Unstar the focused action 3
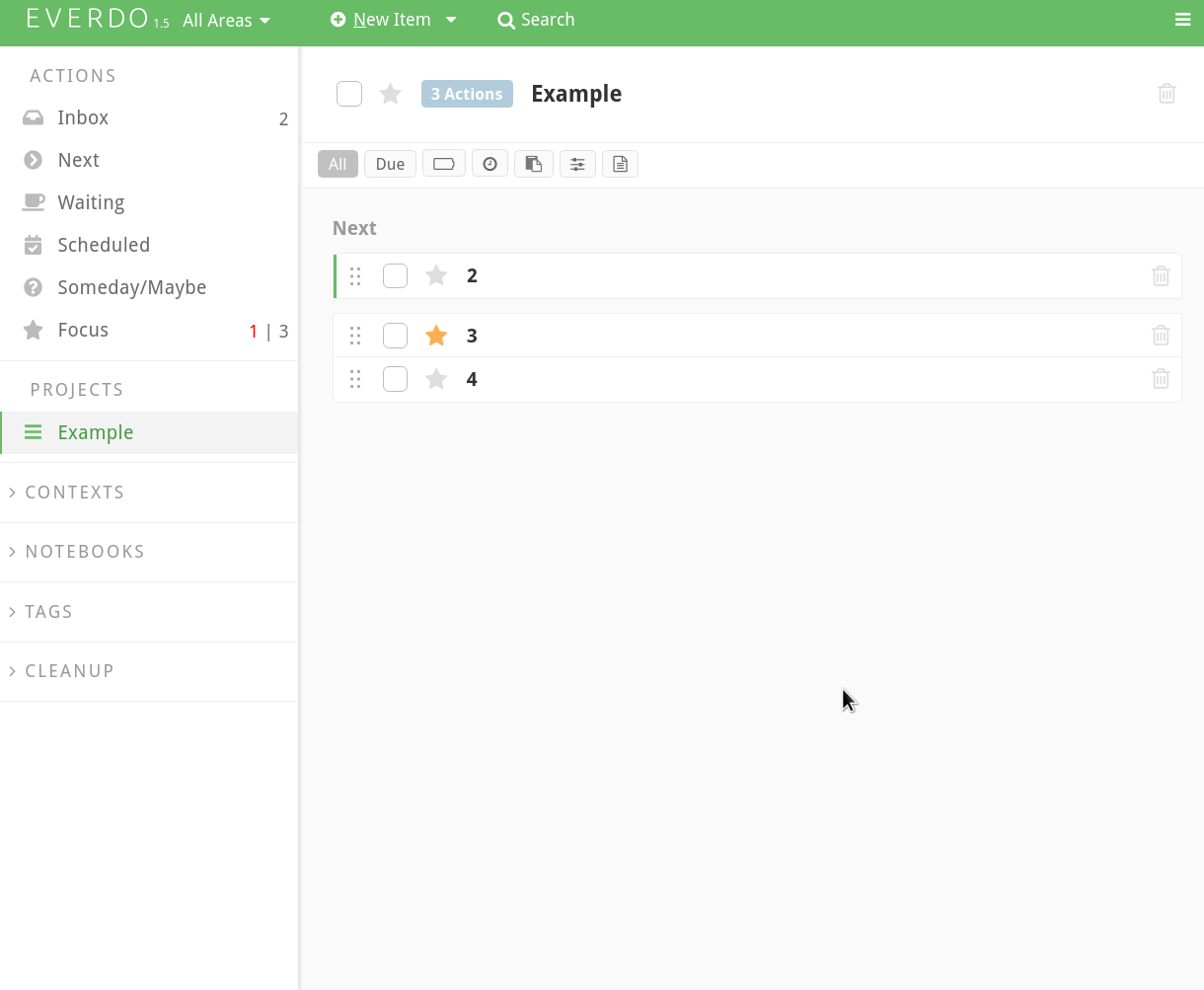Screen dimensions: 1204x990 coord(436,336)
